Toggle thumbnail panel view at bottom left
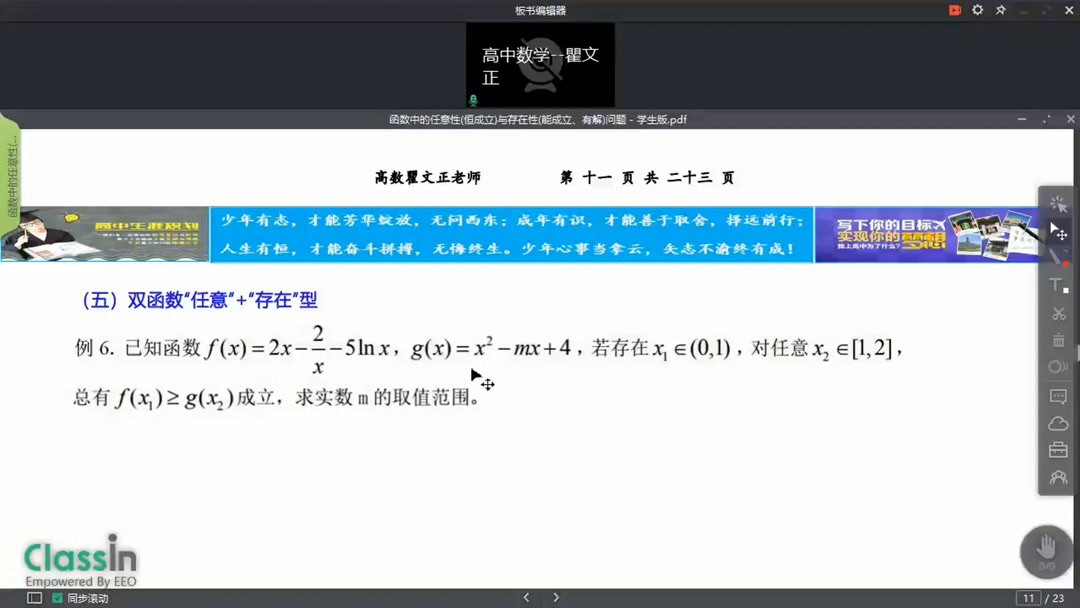The image size is (1080, 608). [x=33, y=597]
